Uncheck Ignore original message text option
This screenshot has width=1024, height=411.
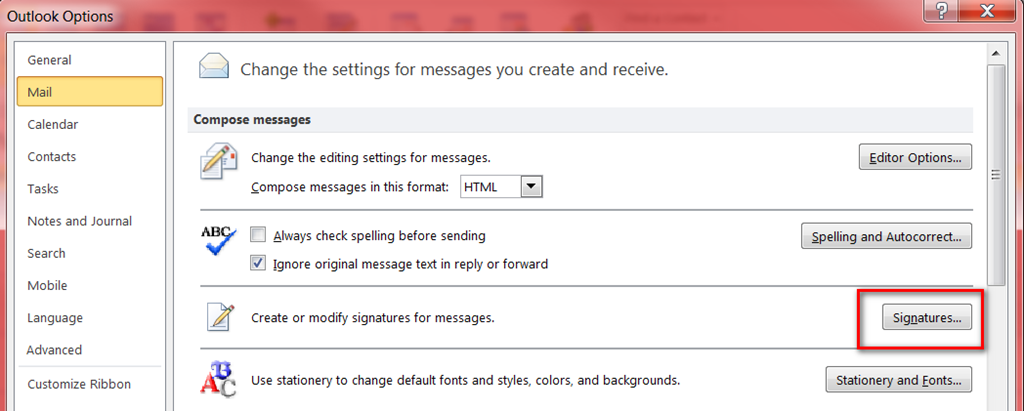point(258,264)
